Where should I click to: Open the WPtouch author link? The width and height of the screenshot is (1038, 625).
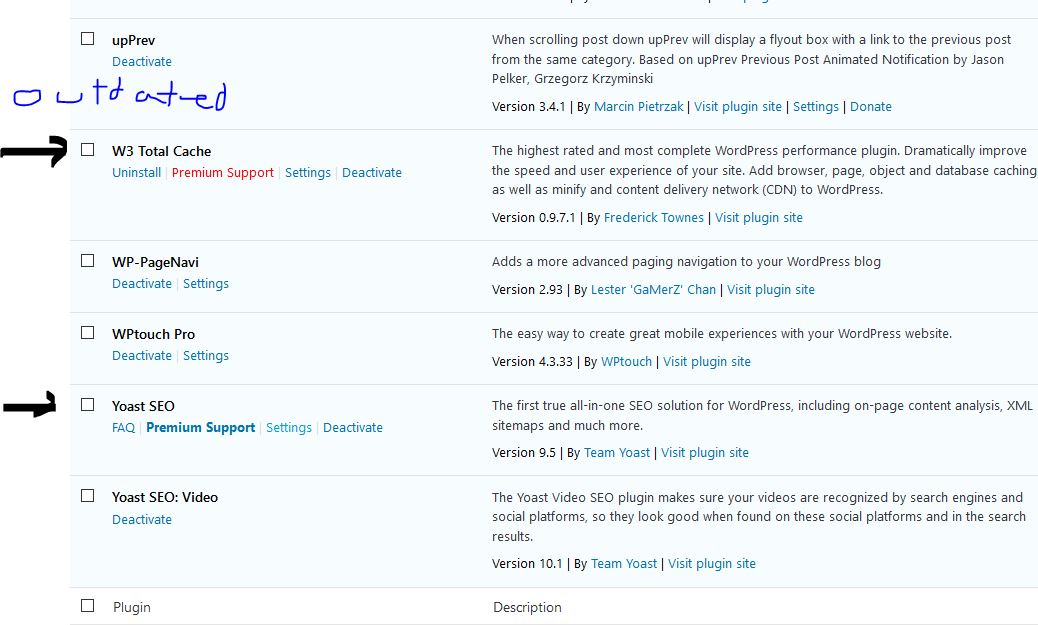click(x=626, y=362)
